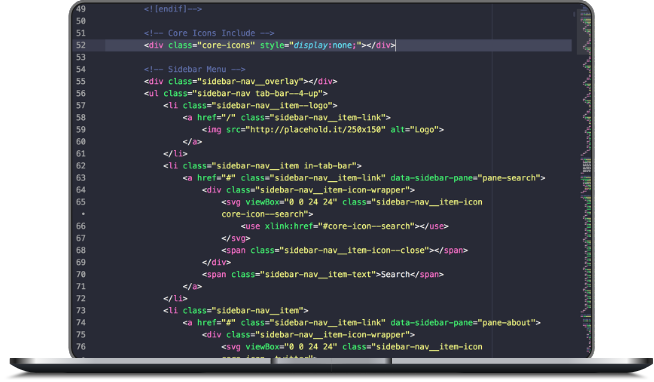This screenshot has width=654, height=382.
Task: Click line number 76 in the gutter
Action: 80,347
